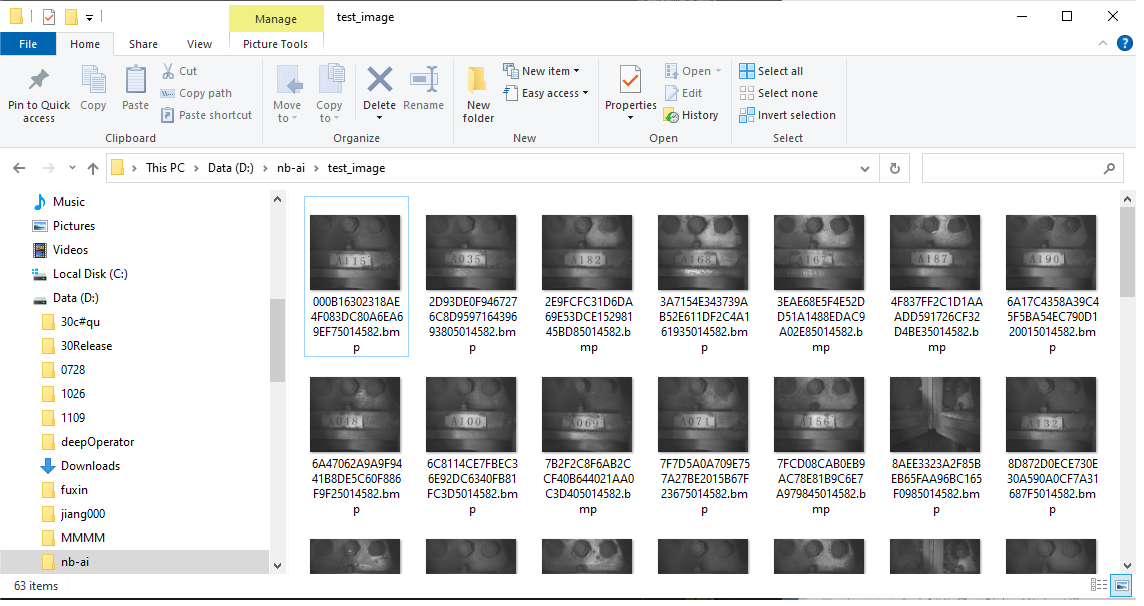Go up one folder level
Image resolution: width=1144 pixels, height=606 pixels.
(93, 168)
